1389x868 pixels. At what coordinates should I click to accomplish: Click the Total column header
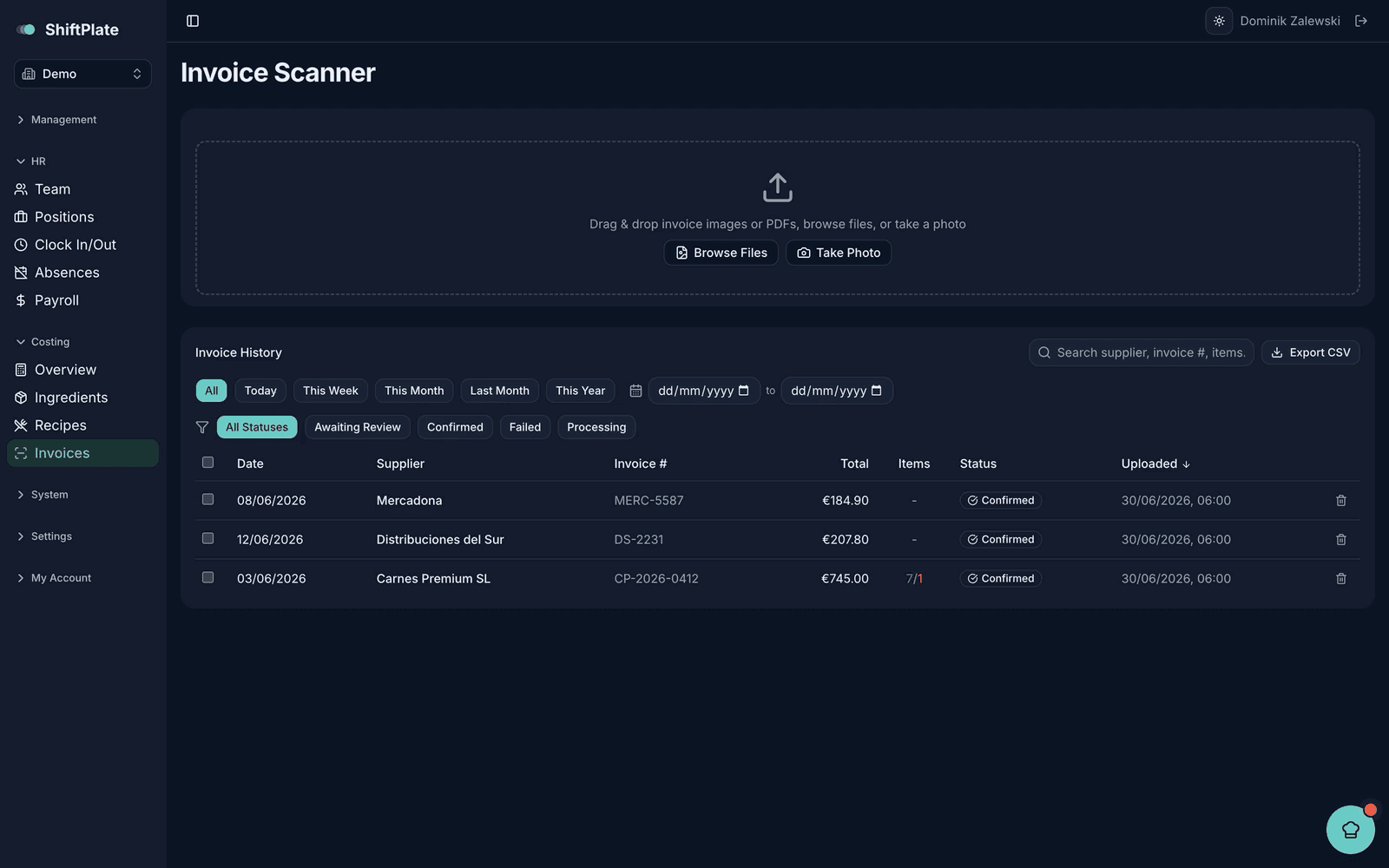click(854, 464)
